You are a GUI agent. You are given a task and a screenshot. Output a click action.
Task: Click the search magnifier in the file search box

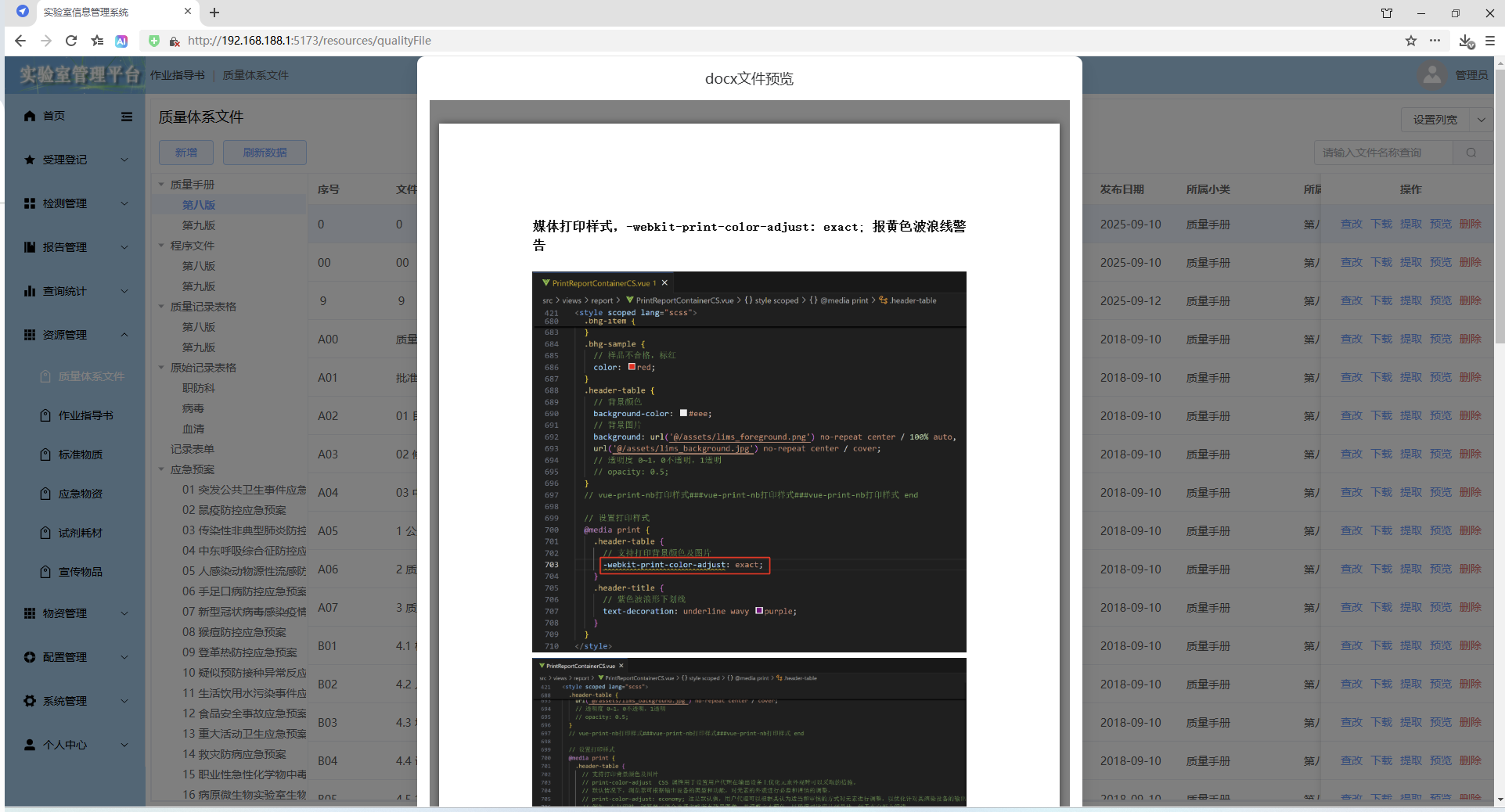1471,152
